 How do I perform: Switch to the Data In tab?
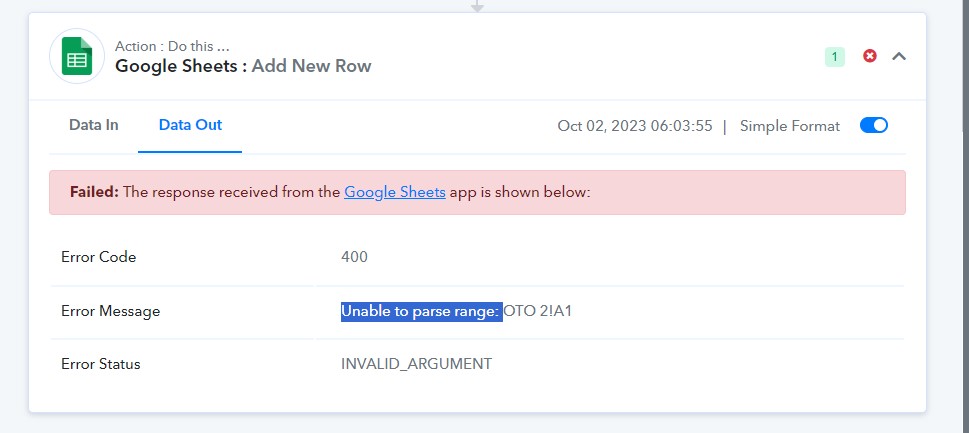coord(93,125)
